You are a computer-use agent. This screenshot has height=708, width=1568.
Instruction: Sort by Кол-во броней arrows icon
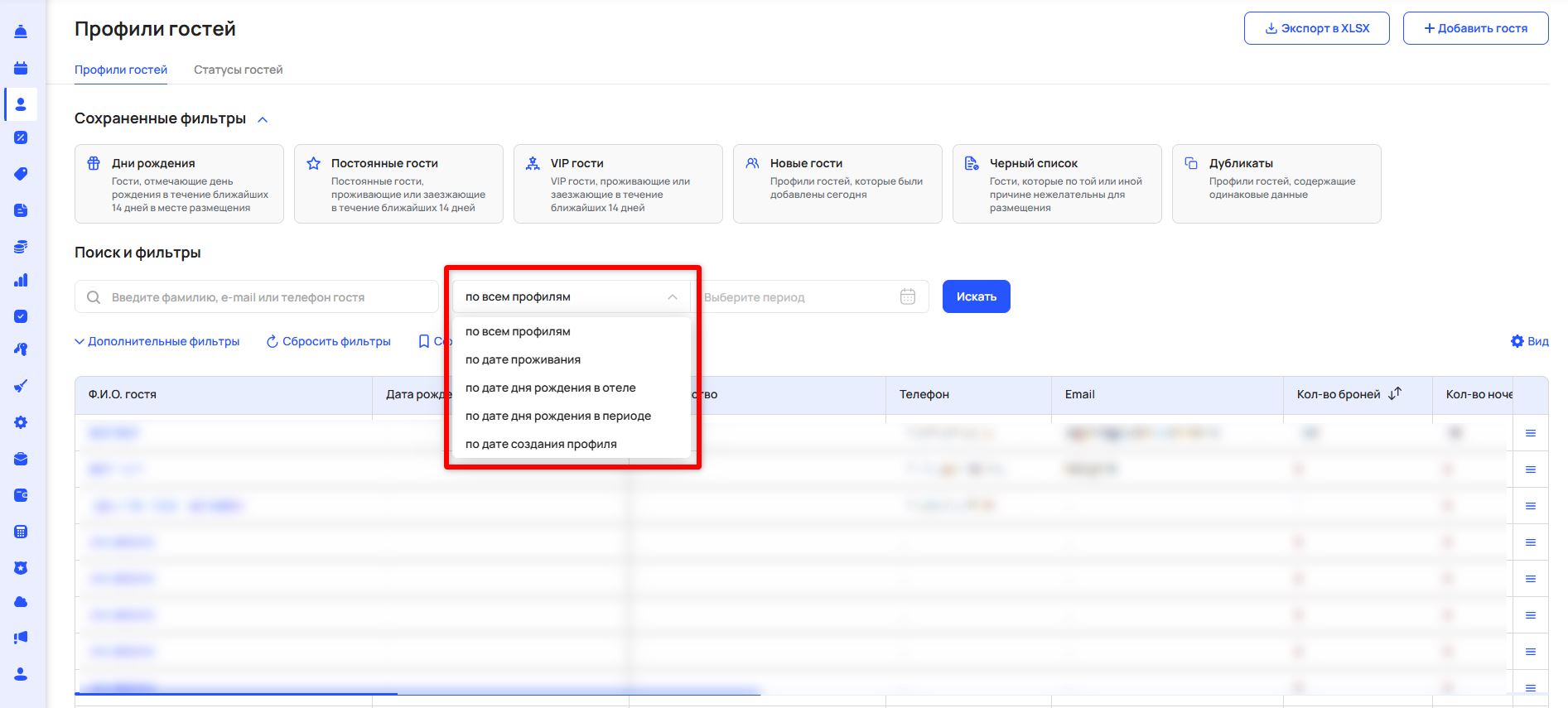[1395, 394]
